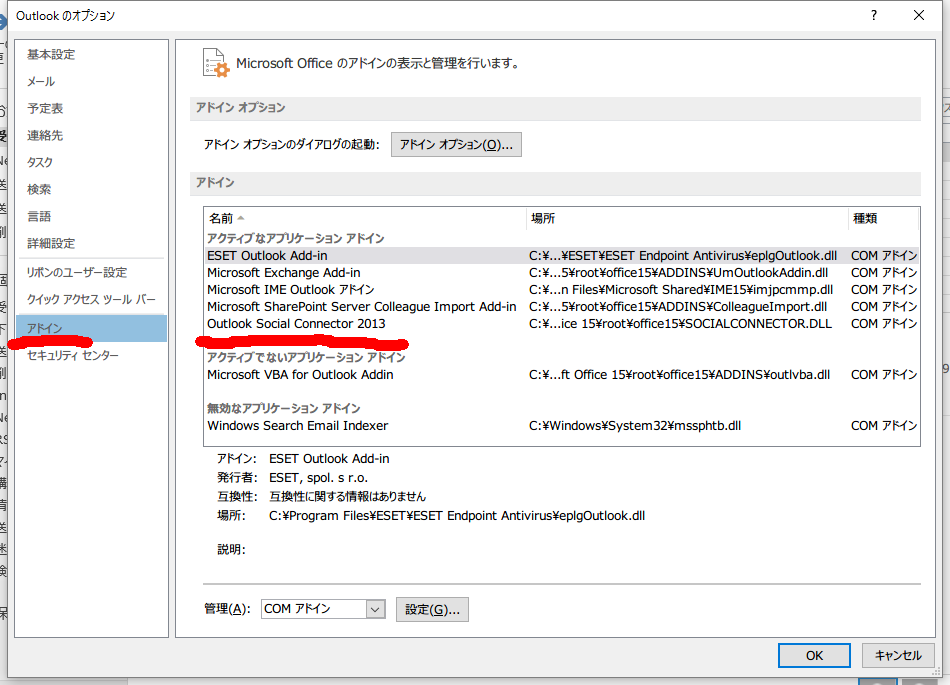Click the full ESET Endpoint Antivirus path text
The height and width of the screenshot is (685, 950).
(457, 515)
